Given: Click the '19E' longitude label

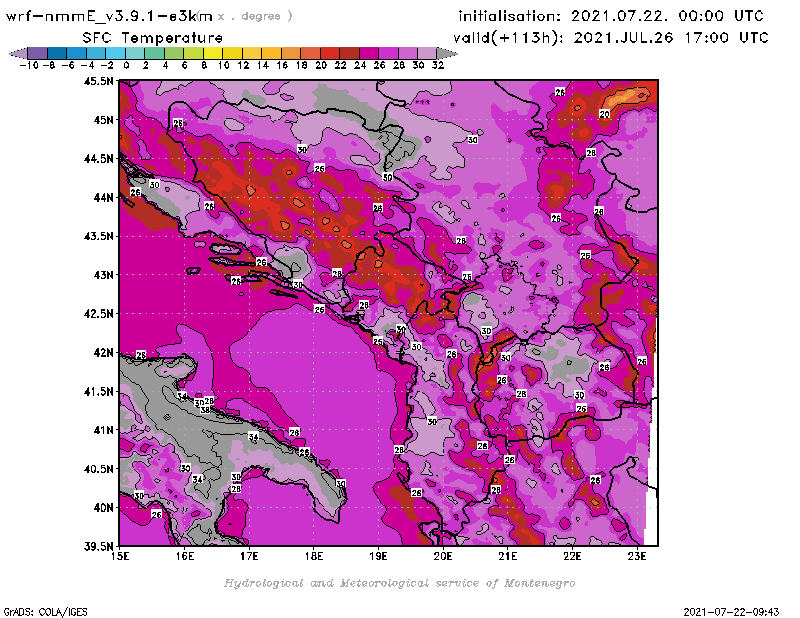Looking at the screenshot, I should [x=379, y=556].
